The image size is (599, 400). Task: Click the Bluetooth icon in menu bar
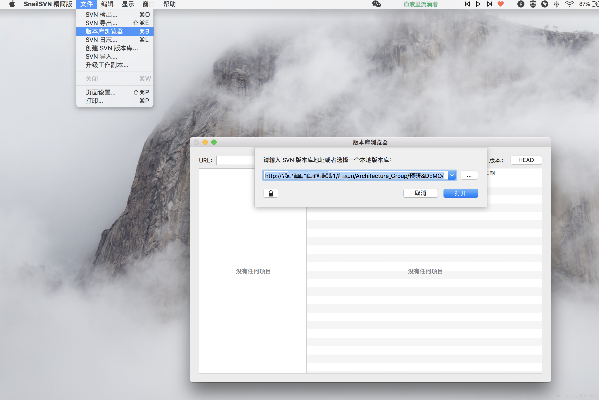coord(556,4)
